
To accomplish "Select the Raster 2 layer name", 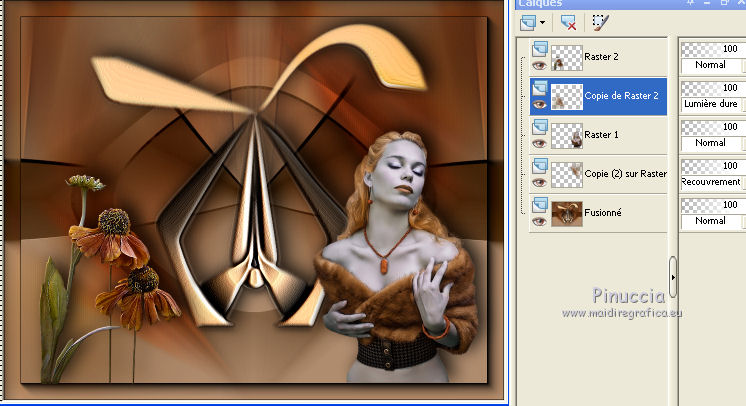I will tap(601, 57).
